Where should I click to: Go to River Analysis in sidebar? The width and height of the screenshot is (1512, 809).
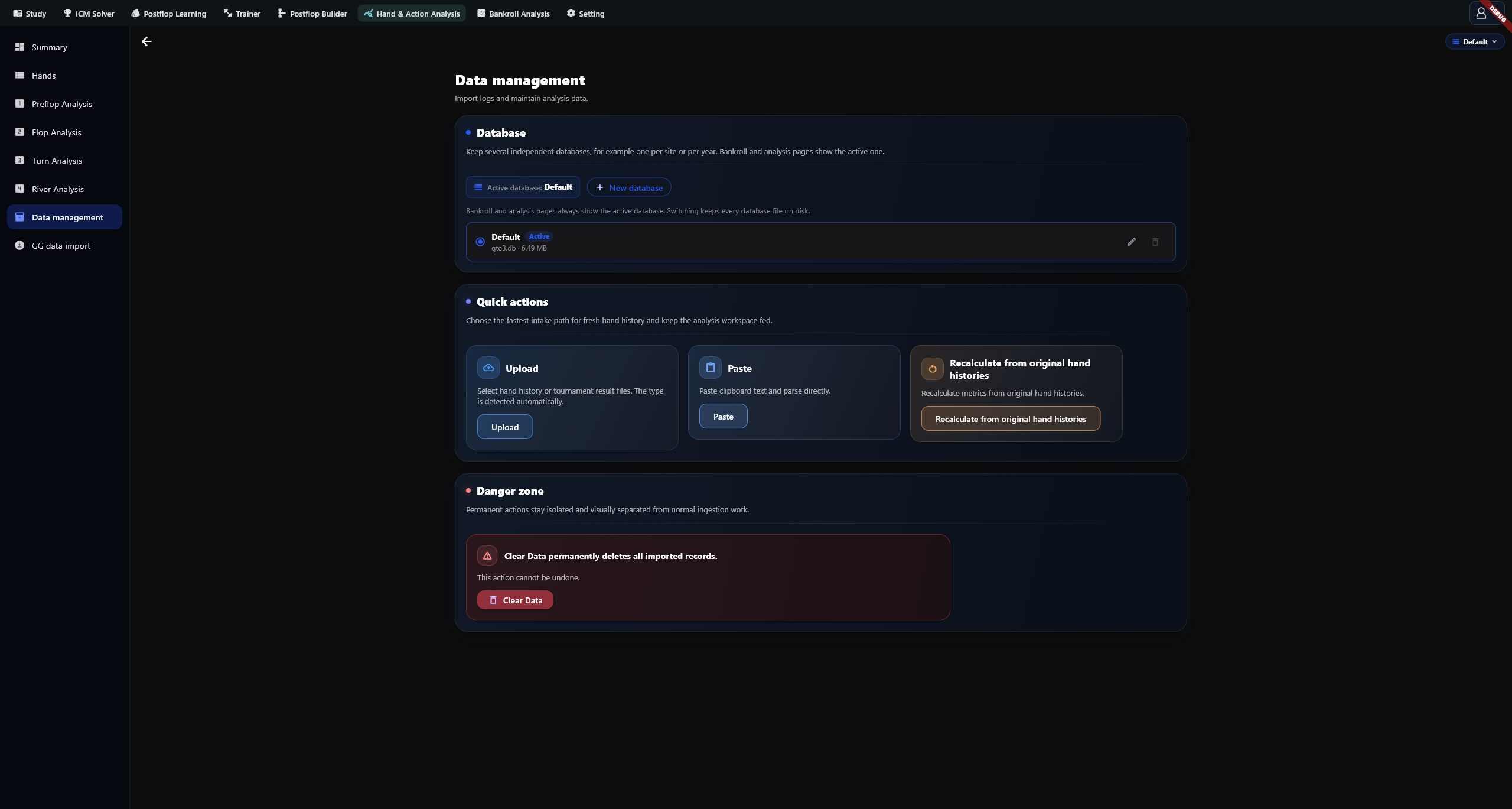coord(65,189)
